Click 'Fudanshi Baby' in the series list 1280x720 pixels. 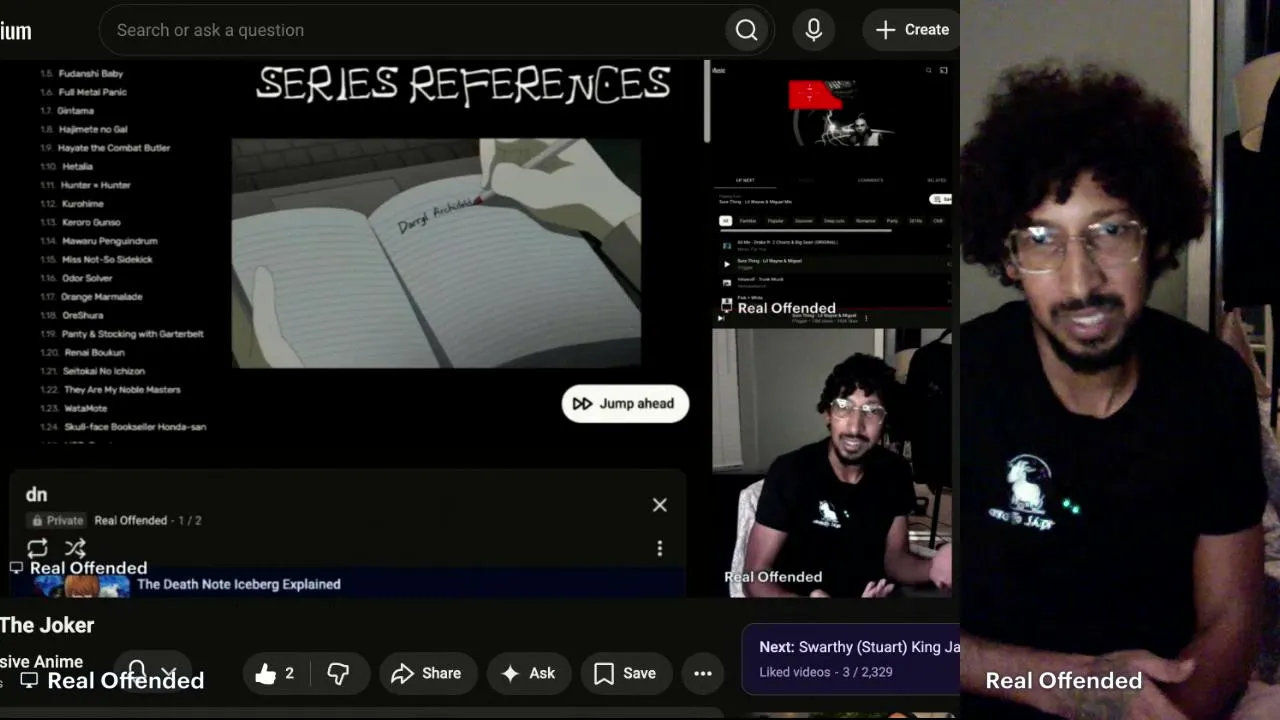point(91,74)
